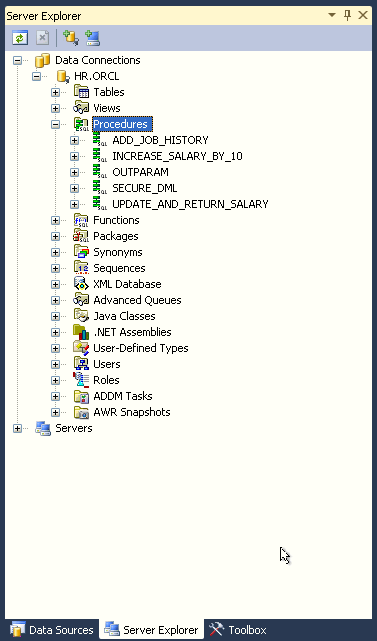Image resolution: width=377 pixels, height=641 pixels.
Task: Click the Users folder icon
Action: tap(81, 364)
